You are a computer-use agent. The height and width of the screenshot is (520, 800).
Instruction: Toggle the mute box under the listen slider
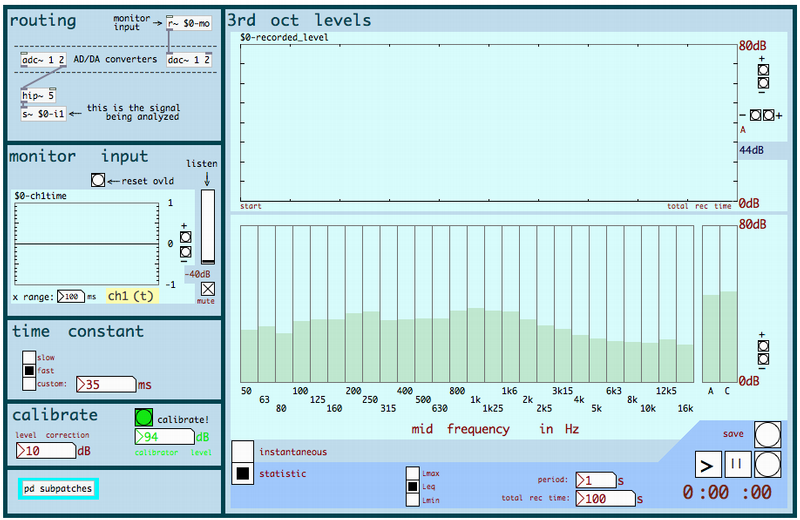(x=208, y=289)
